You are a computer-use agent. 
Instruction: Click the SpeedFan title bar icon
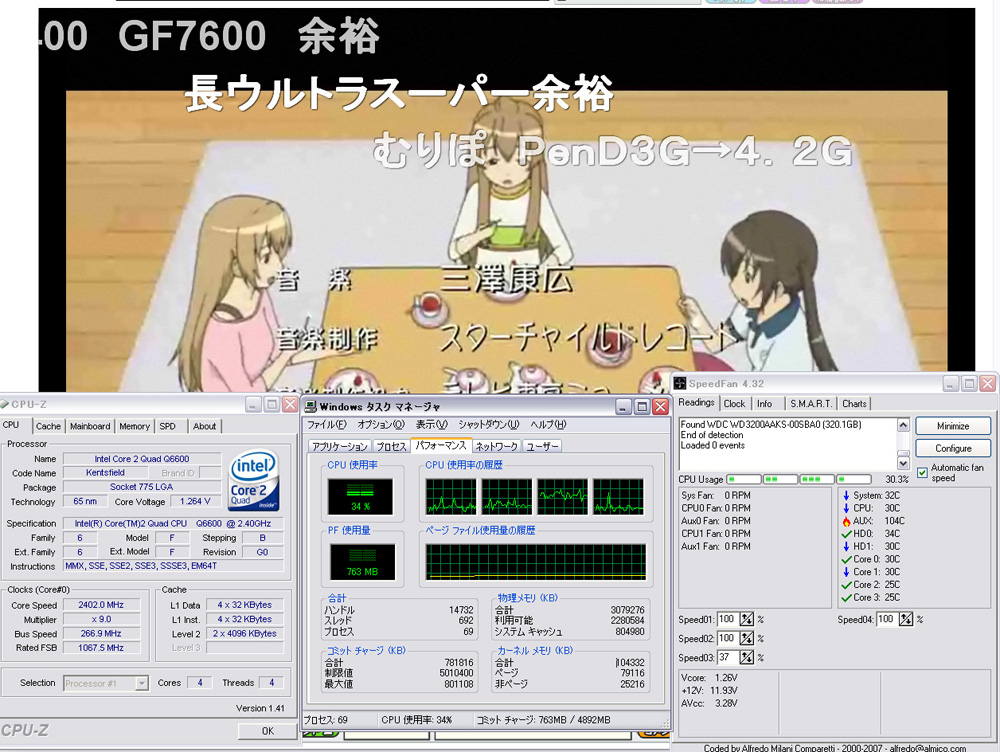click(x=680, y=383)
